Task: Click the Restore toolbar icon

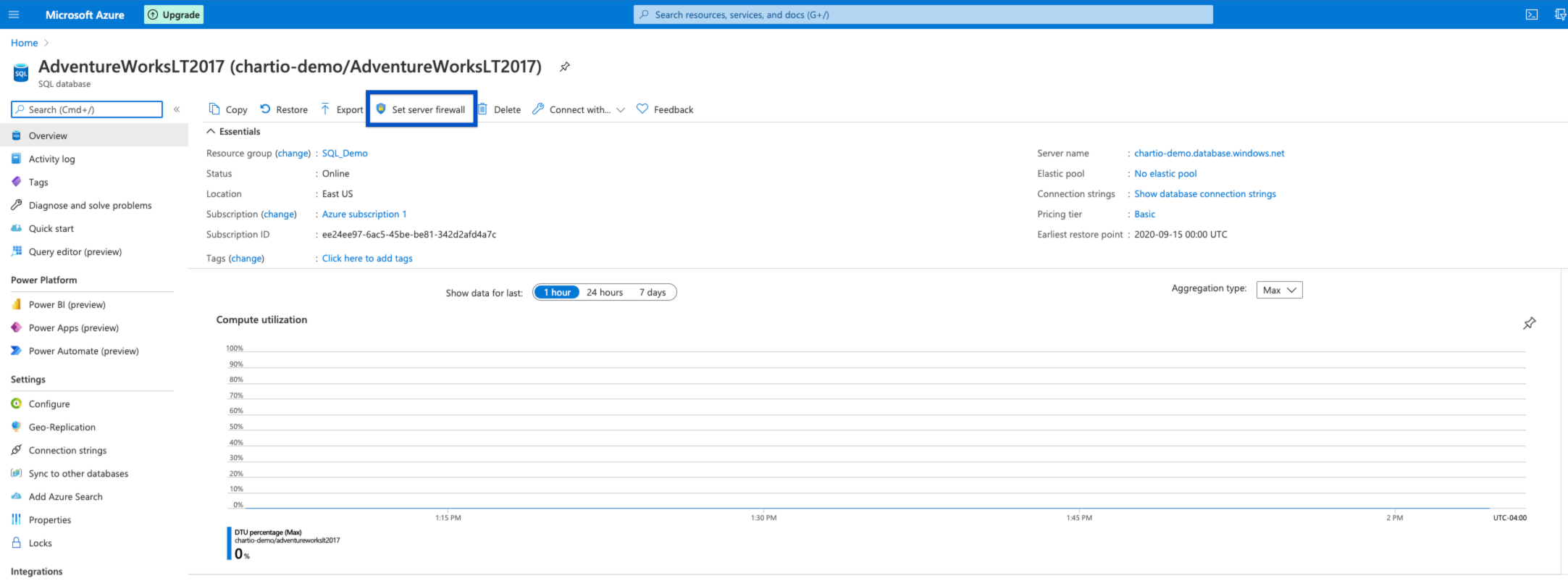Action: 265,109
